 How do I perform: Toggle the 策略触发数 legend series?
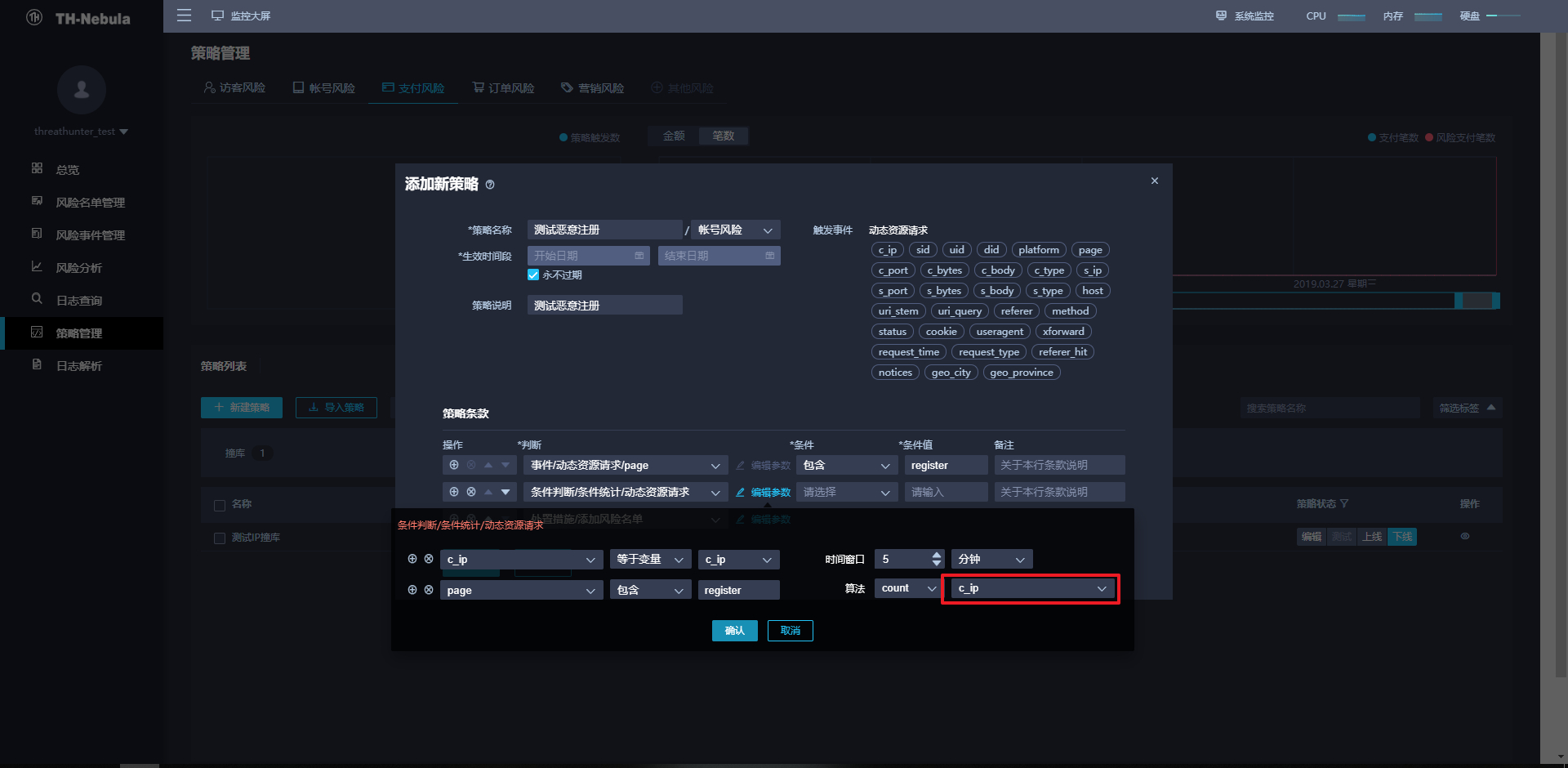pyautogui.click(x=590, y=137)
